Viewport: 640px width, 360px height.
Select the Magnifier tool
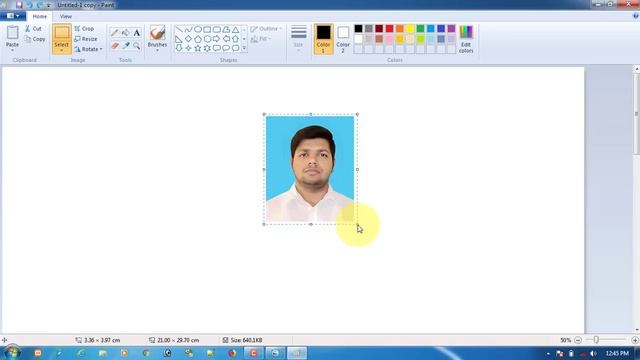click(137, 46)
